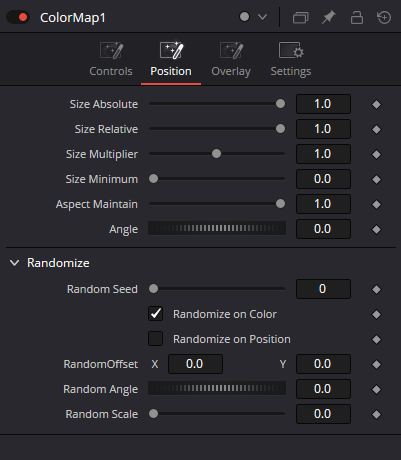Uncheck Randomize on Color
The image size is (401, 460).
pos(155,314)
